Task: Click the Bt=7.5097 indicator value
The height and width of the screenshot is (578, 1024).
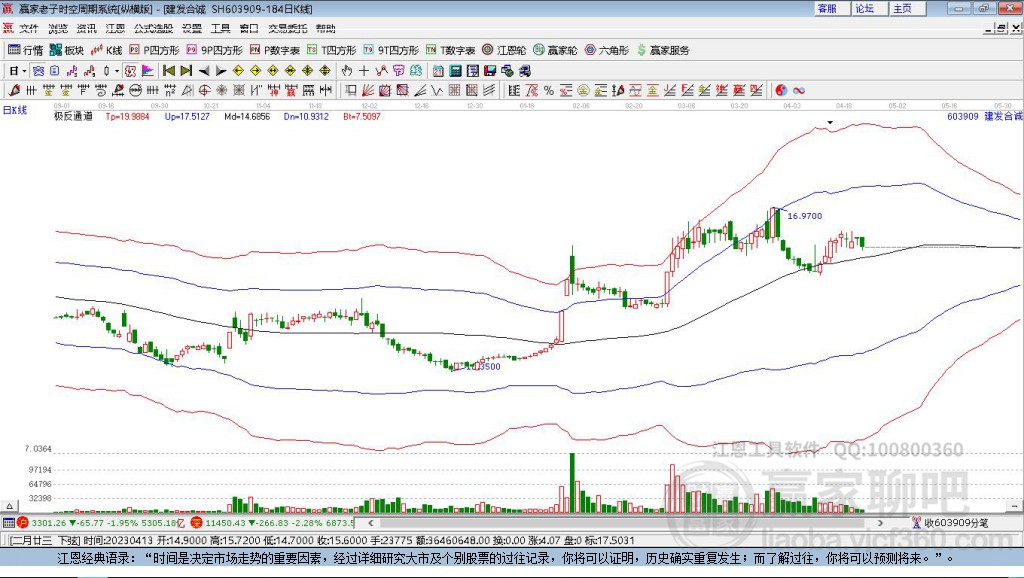Action: point(362,116)
